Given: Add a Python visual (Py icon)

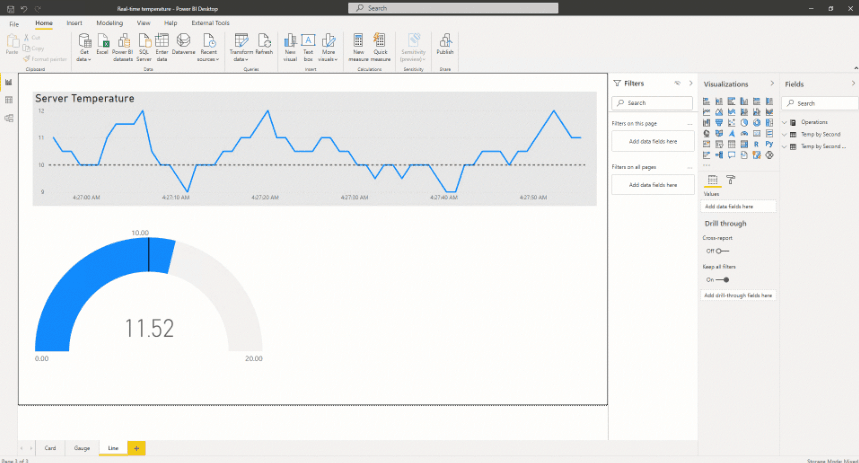Looking at the screenshot, I should pos(769,144).
